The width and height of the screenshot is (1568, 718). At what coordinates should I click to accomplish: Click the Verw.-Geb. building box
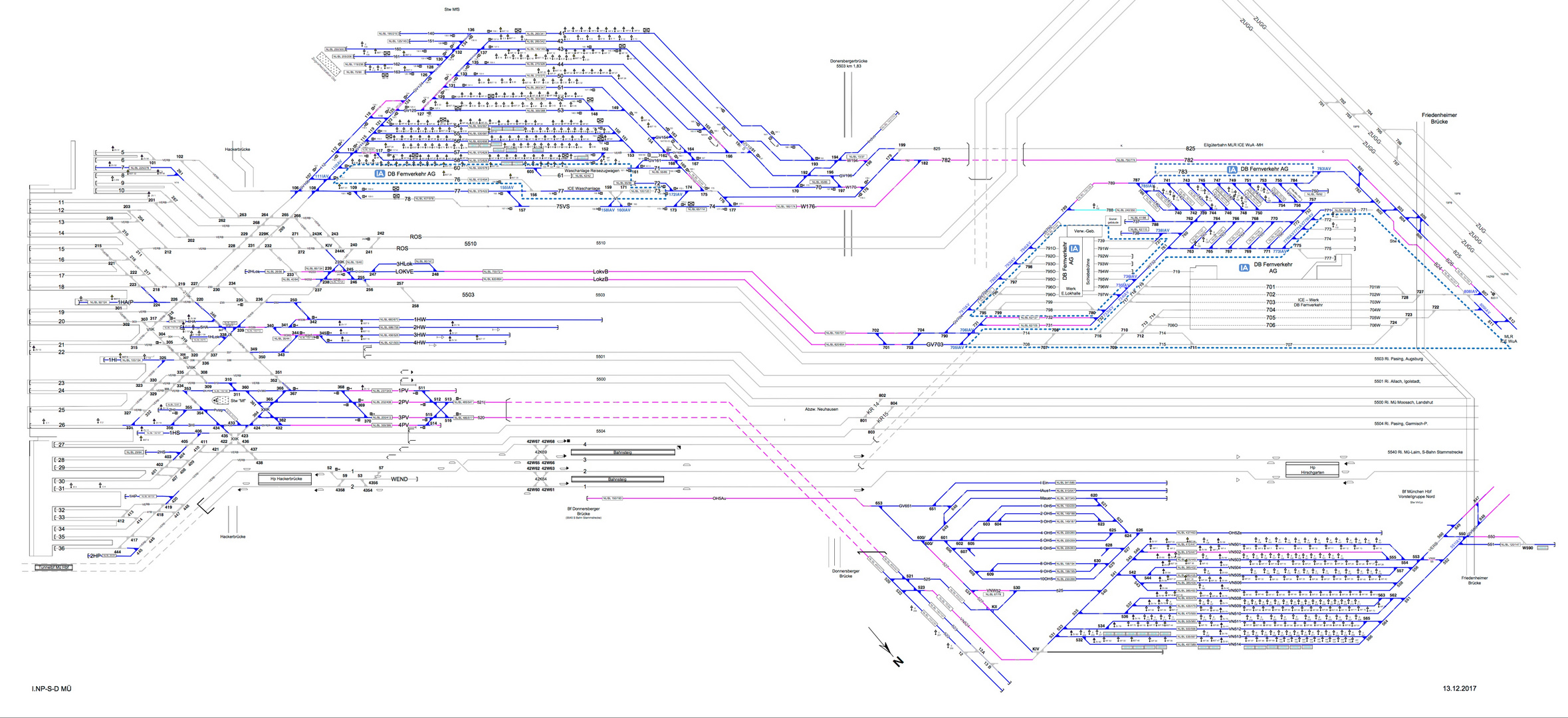(x=1083, y=231)
